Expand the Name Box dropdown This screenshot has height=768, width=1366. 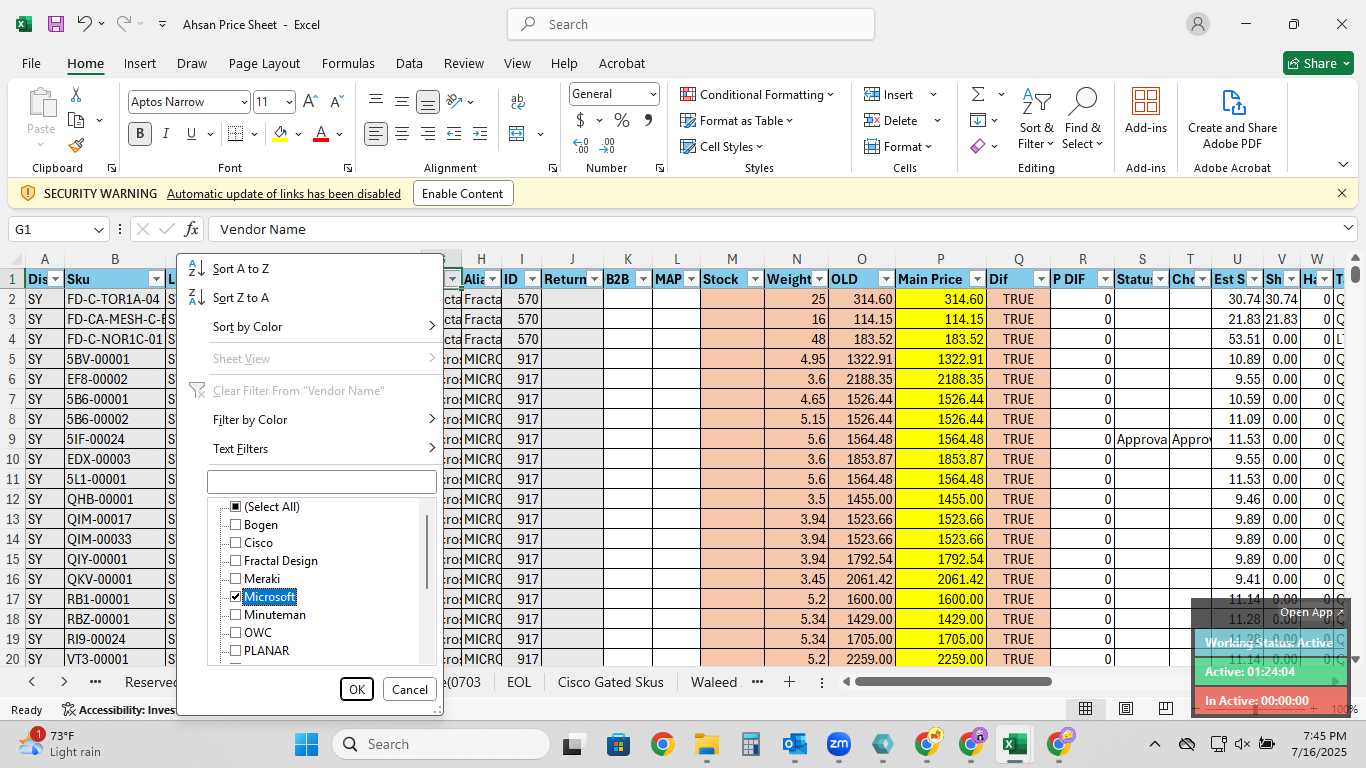(x=98, y=230)
